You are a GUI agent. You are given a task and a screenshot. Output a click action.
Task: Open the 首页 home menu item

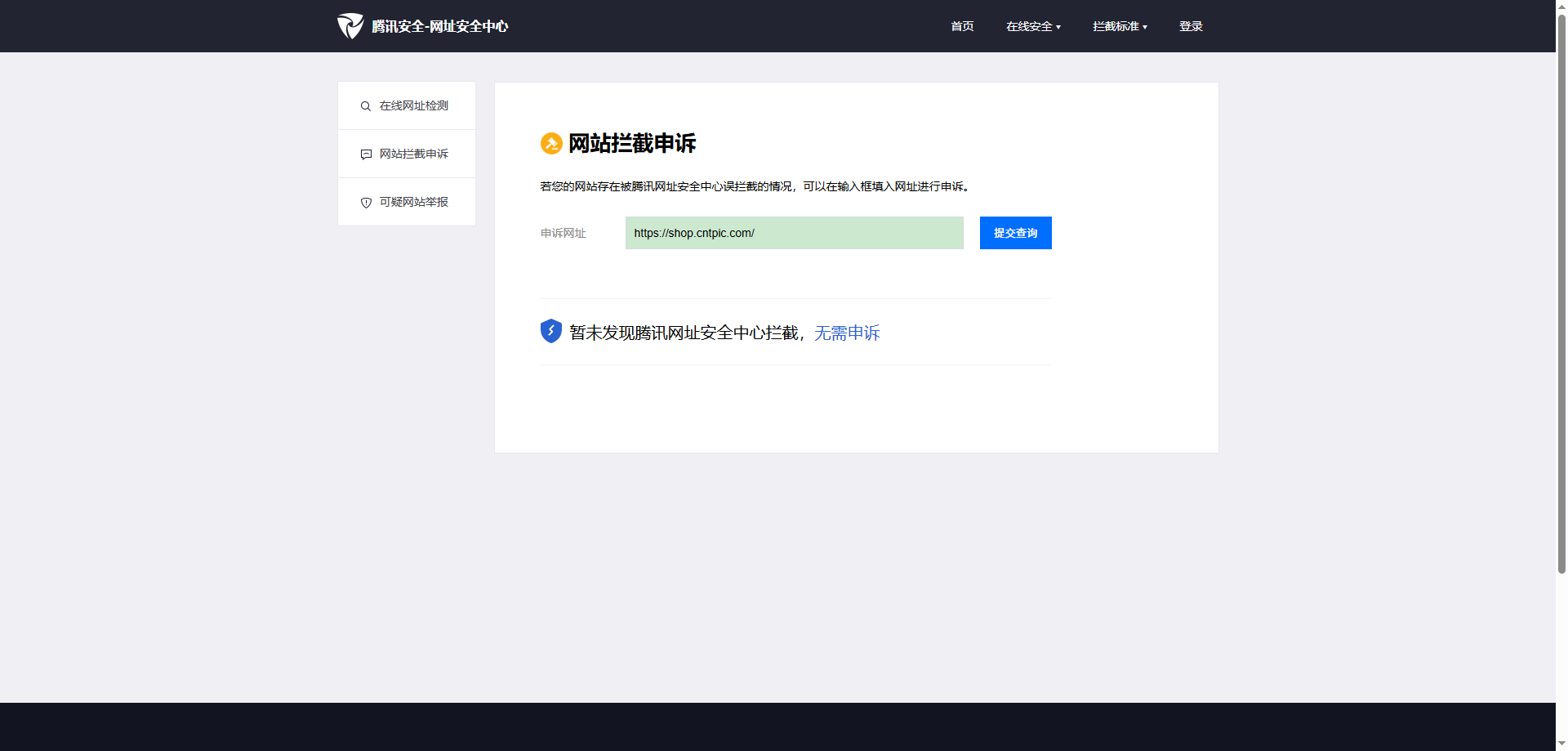click(962, 26)
